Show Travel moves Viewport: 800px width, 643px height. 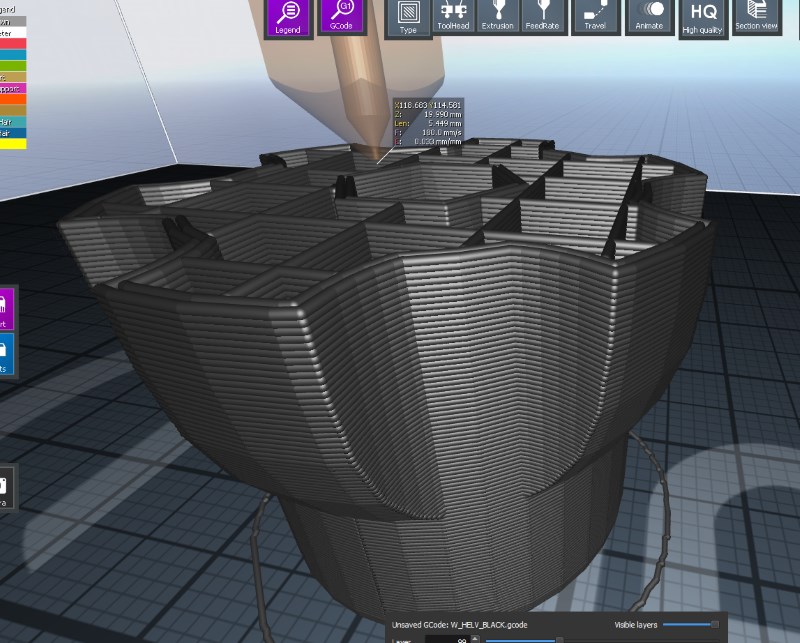coord(595,16)
